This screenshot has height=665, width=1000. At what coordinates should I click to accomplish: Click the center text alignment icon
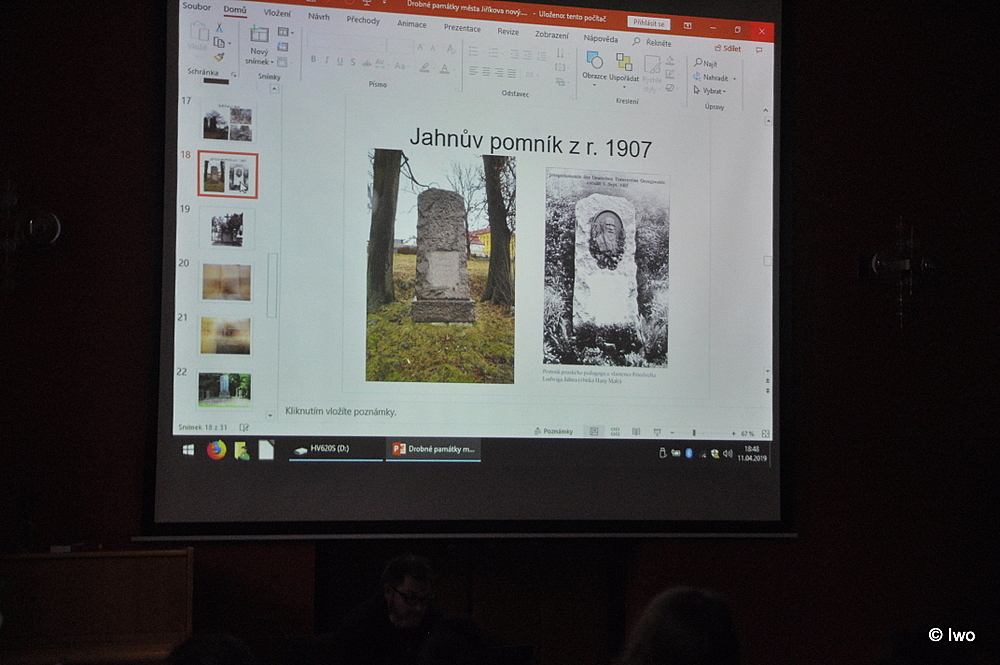coord(486,72)
